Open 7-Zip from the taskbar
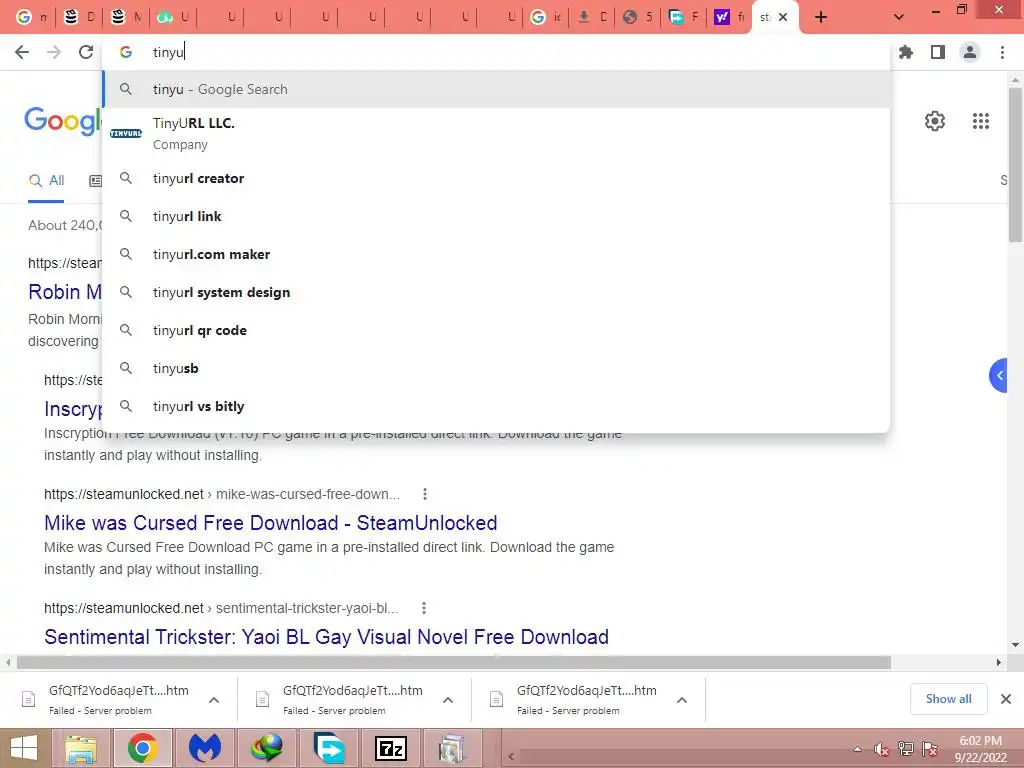This screenshot has height=768, width=1024. [x=391, y=748]
